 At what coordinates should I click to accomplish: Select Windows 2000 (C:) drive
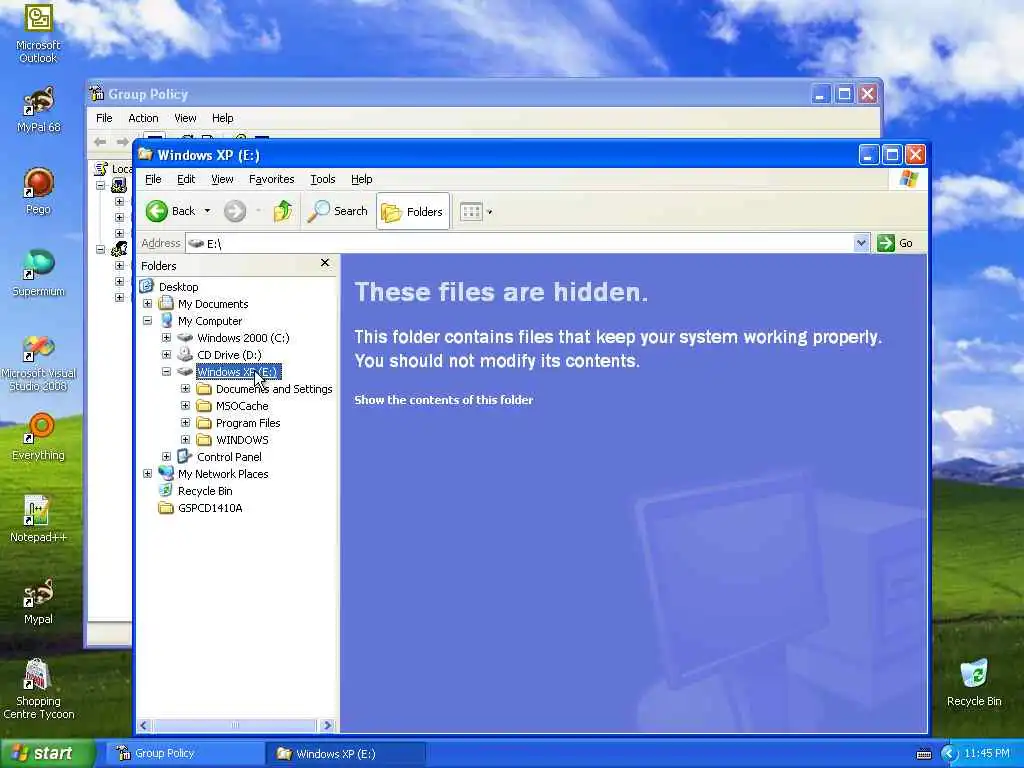(243, 338)
